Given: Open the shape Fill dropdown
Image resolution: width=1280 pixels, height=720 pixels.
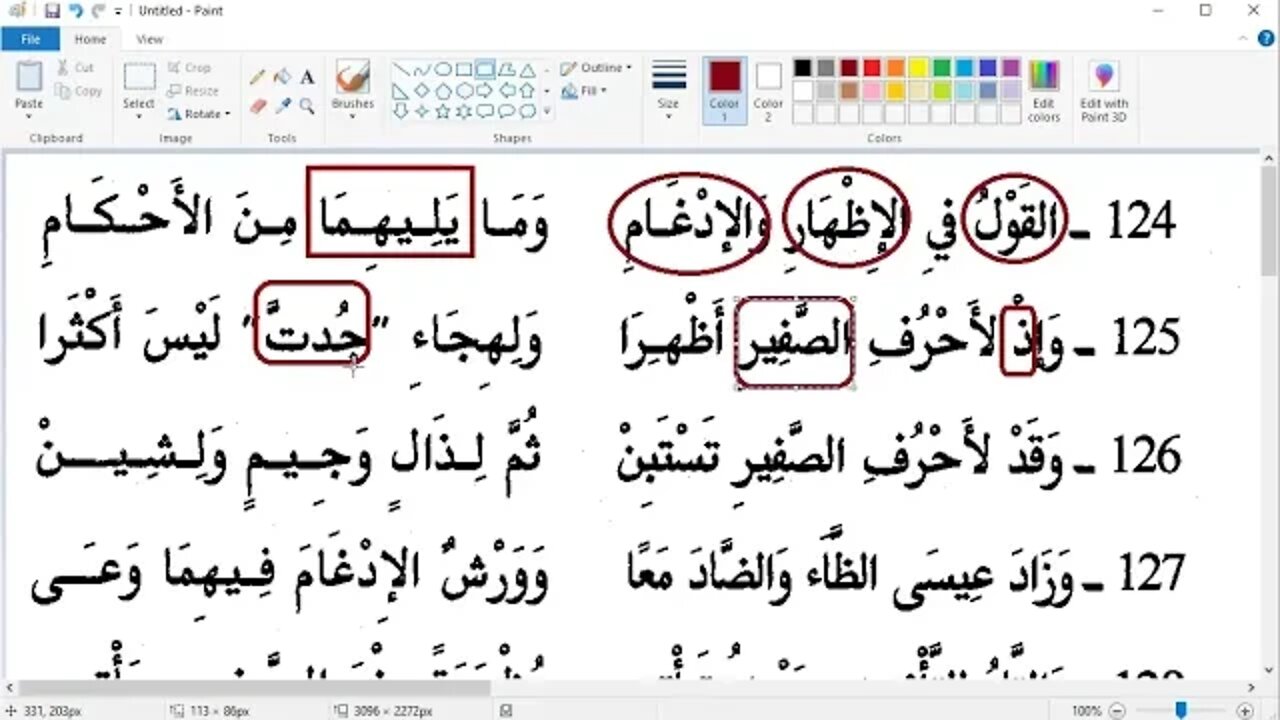Looking at the screenshot, I should pos(585,91).
